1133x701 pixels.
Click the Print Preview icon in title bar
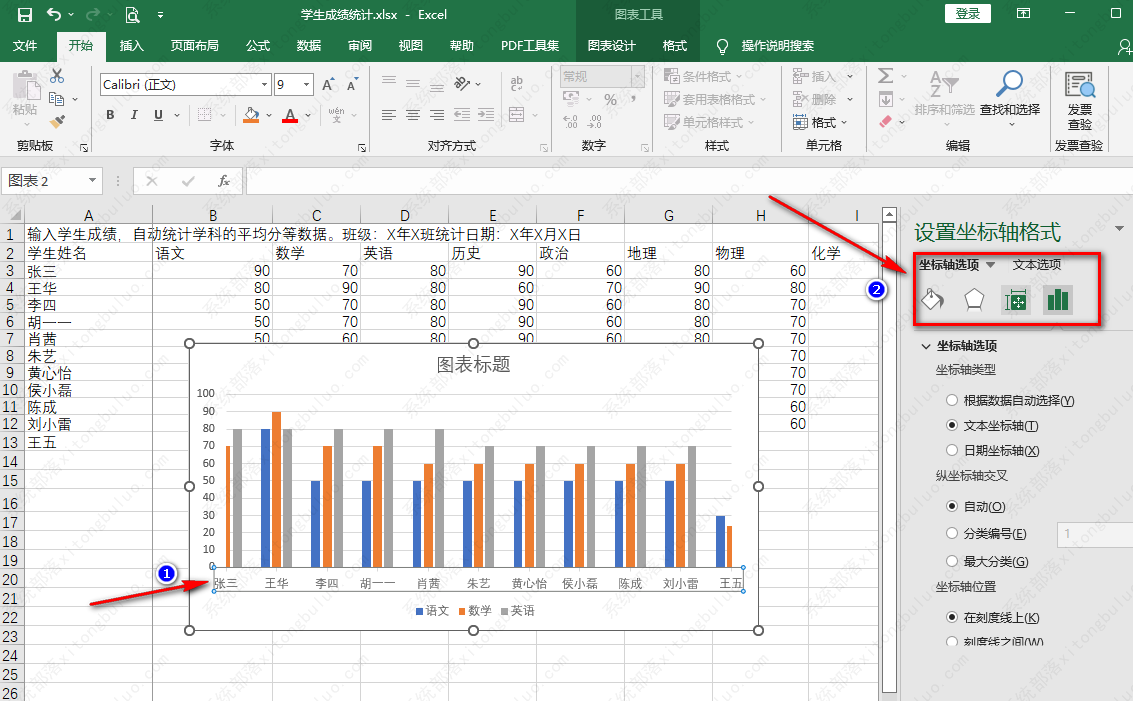pyautogui.click(x=132, y=14)
